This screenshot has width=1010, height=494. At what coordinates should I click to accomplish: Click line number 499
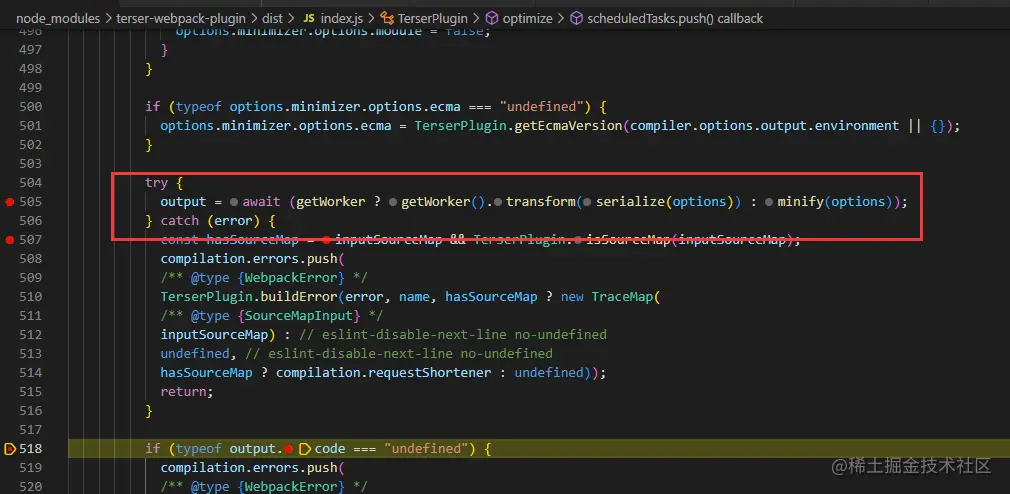[31, 88]
